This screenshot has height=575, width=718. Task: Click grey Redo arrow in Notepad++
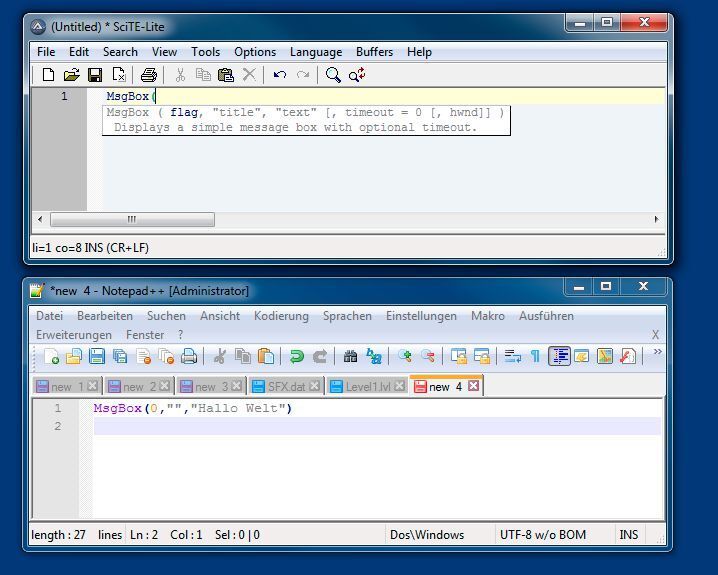click(x=320, y=356)
